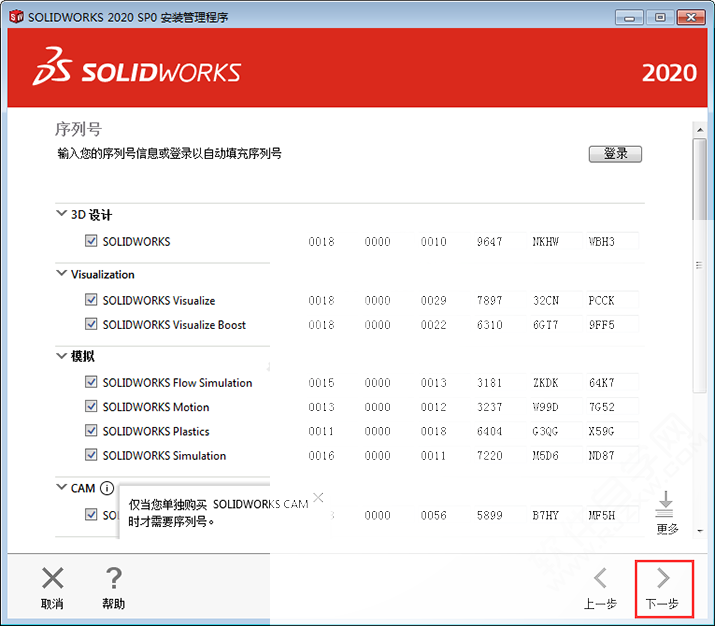Uncheck SOLIDWORKS Simulation checkbox
715x626 pixels.
[x=91, y=455]
